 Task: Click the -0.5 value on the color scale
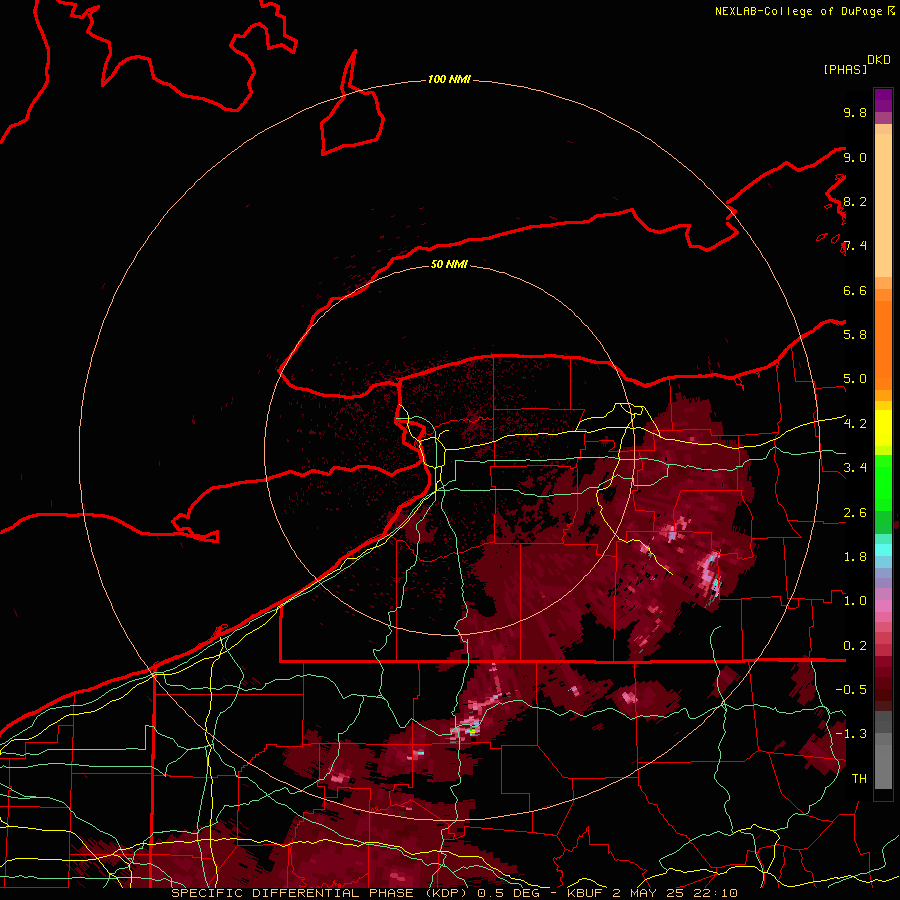(851, 689)
